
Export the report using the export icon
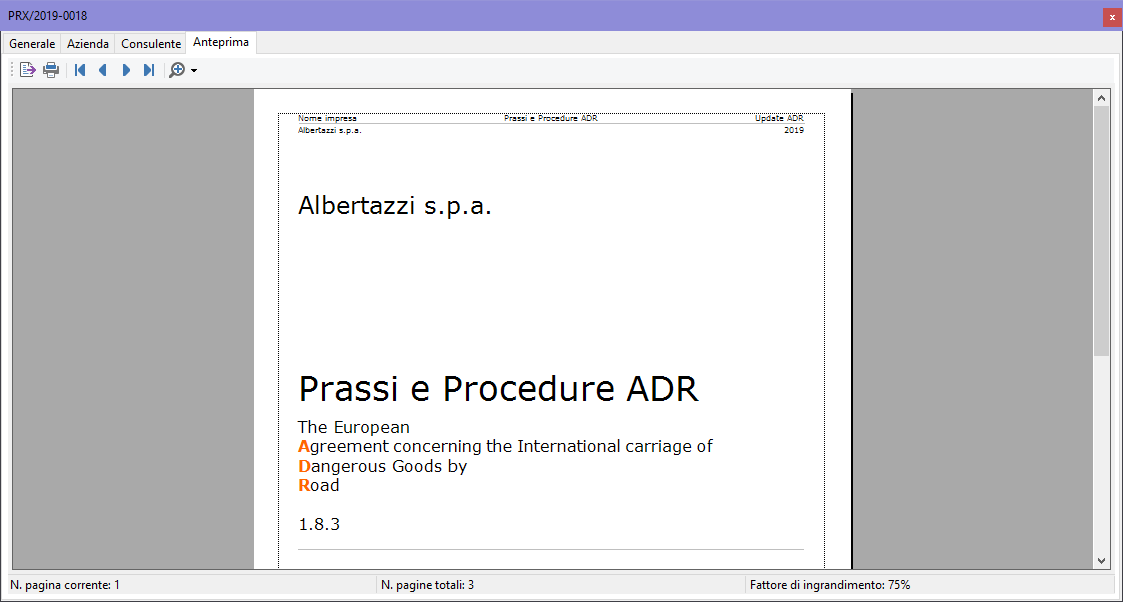pos(27,69)
